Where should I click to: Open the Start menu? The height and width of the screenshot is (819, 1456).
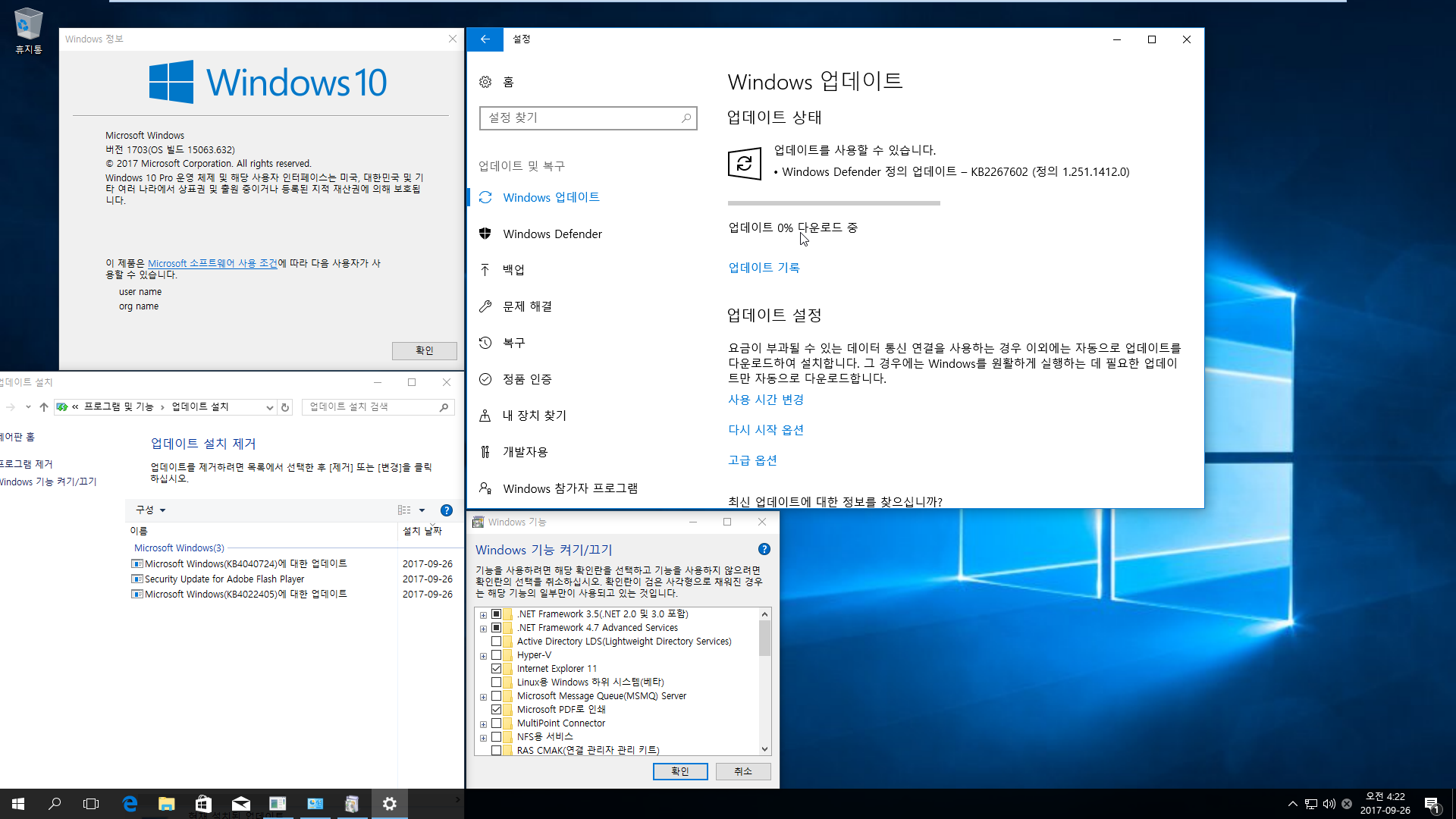18,804
